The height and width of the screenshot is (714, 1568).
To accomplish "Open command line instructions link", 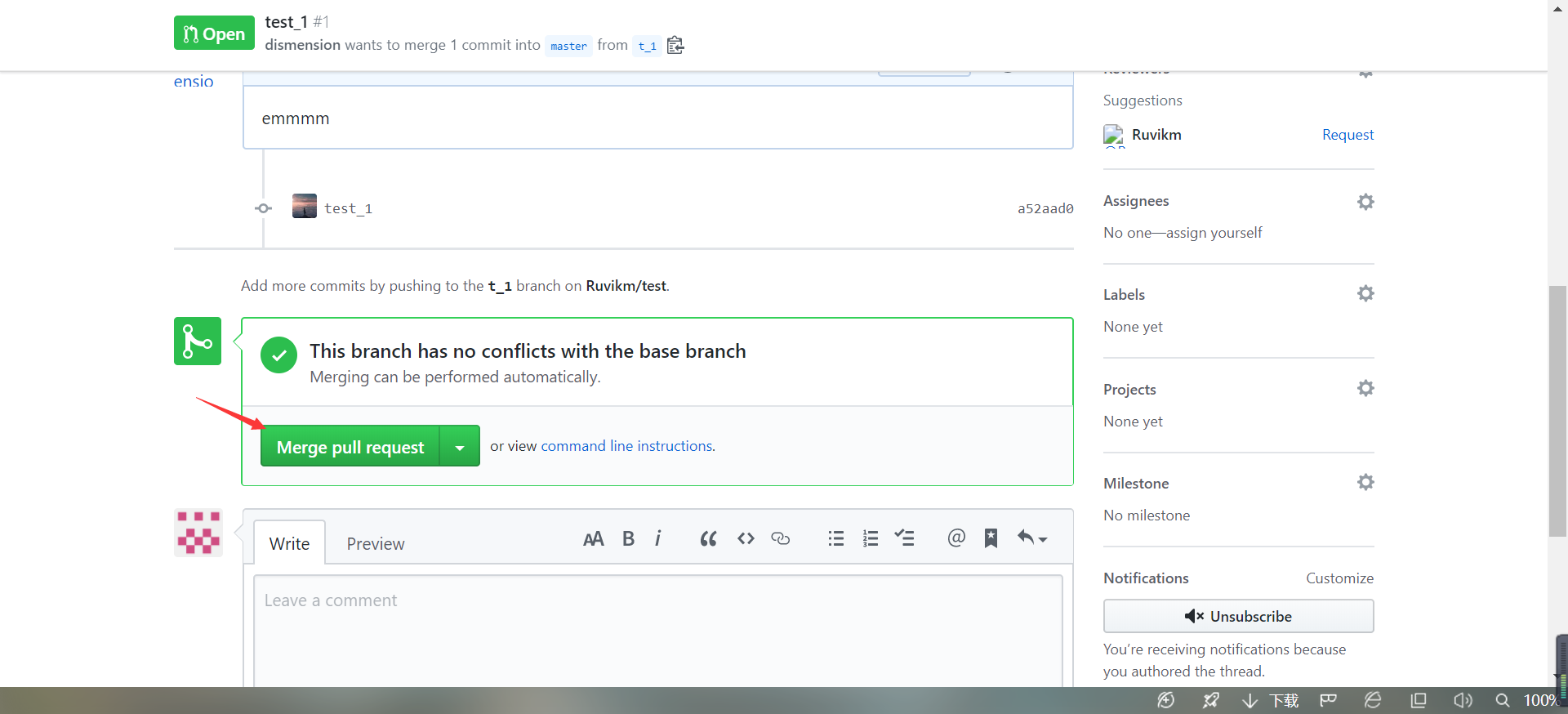I will click(x=626, y=446).
